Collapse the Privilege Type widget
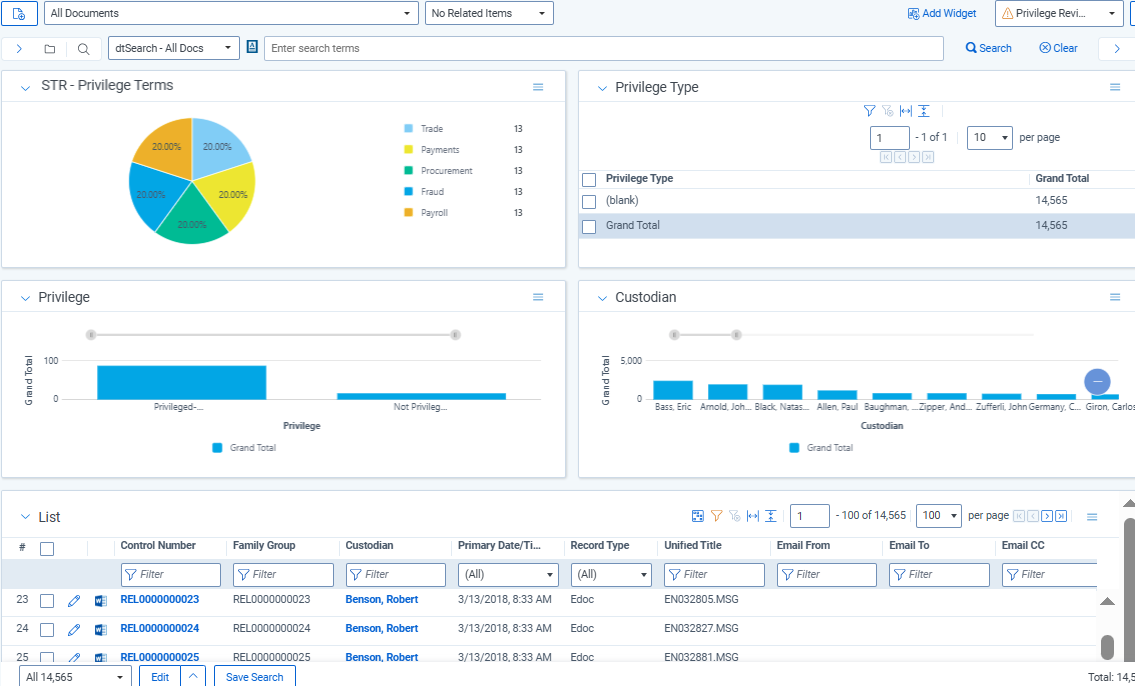Screen dimensions: 1135x686 (602, 88)
